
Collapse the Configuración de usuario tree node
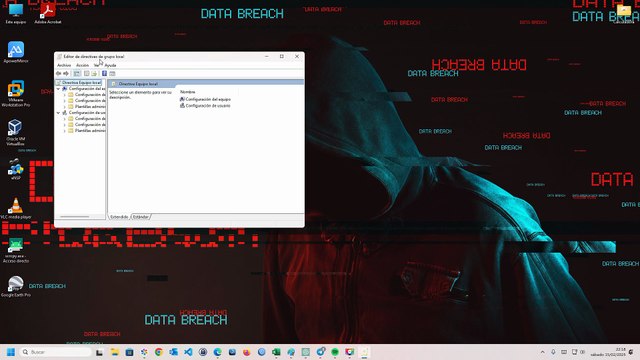coord(58,113)
